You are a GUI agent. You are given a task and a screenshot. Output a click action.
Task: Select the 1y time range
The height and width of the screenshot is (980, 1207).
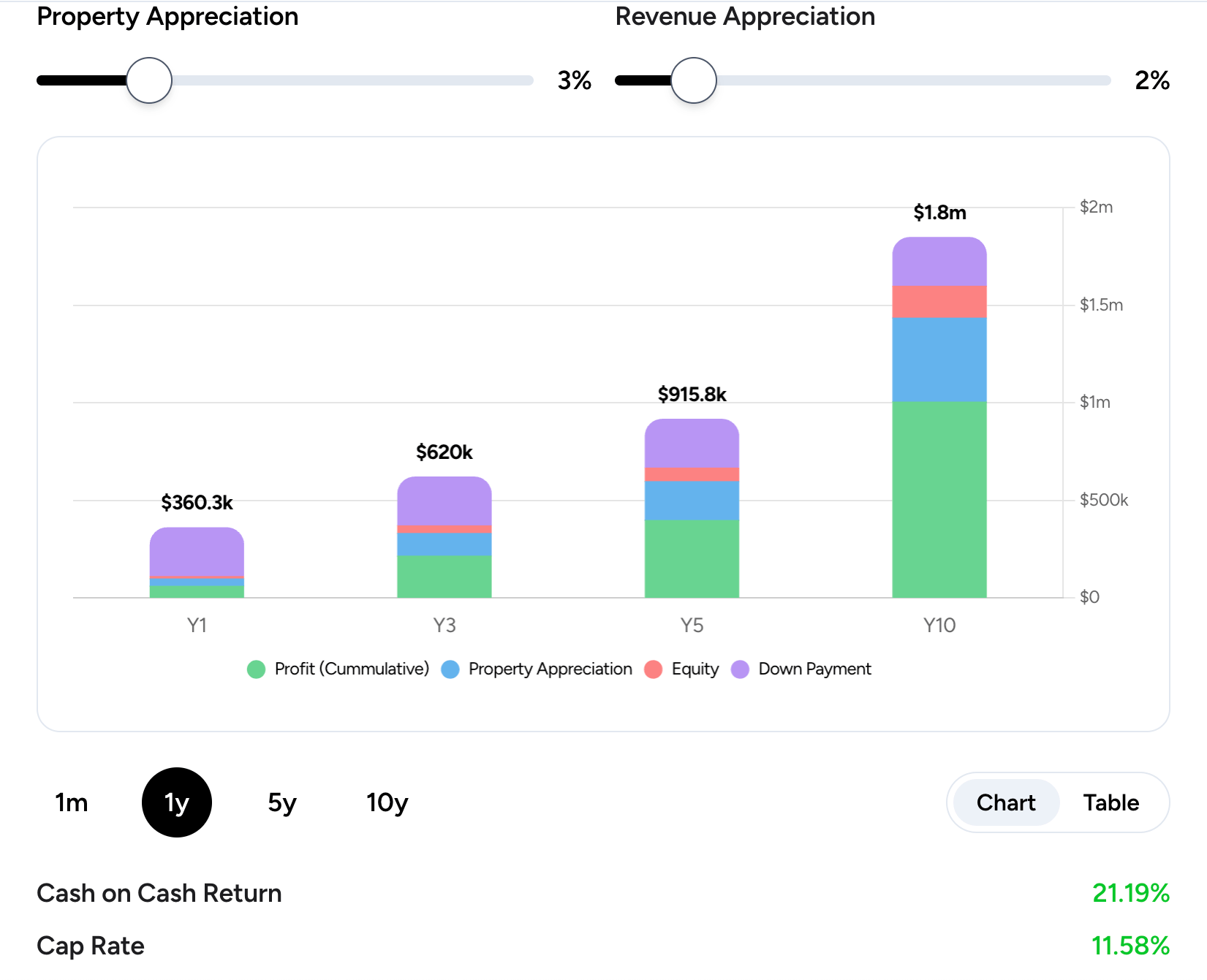(x=177, y=802)
